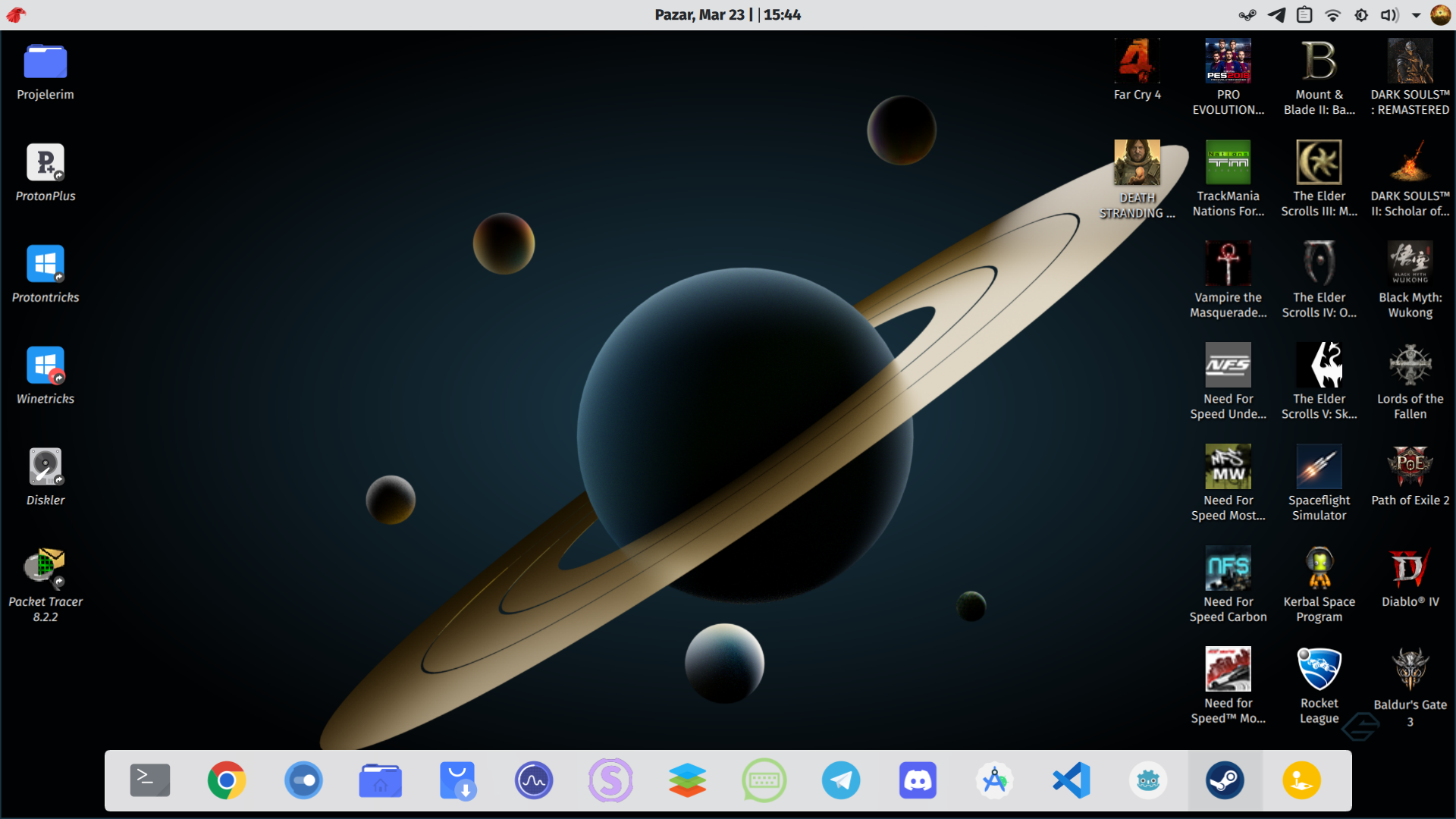This screenshot has width=1456, height=819.
Task: Launch Discord from the dock
Action: point(918,780)
